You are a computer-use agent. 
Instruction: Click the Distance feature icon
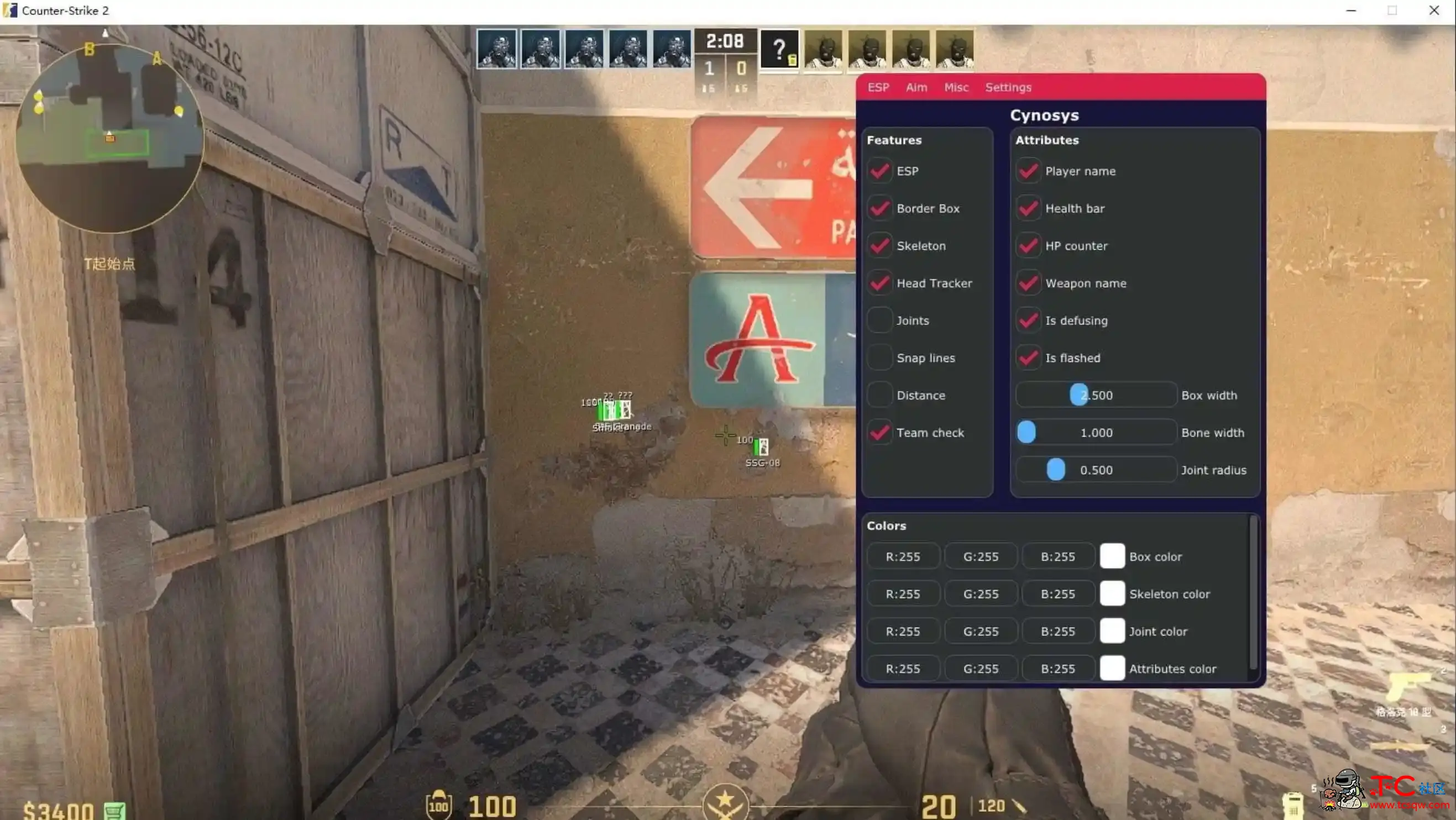879,395
